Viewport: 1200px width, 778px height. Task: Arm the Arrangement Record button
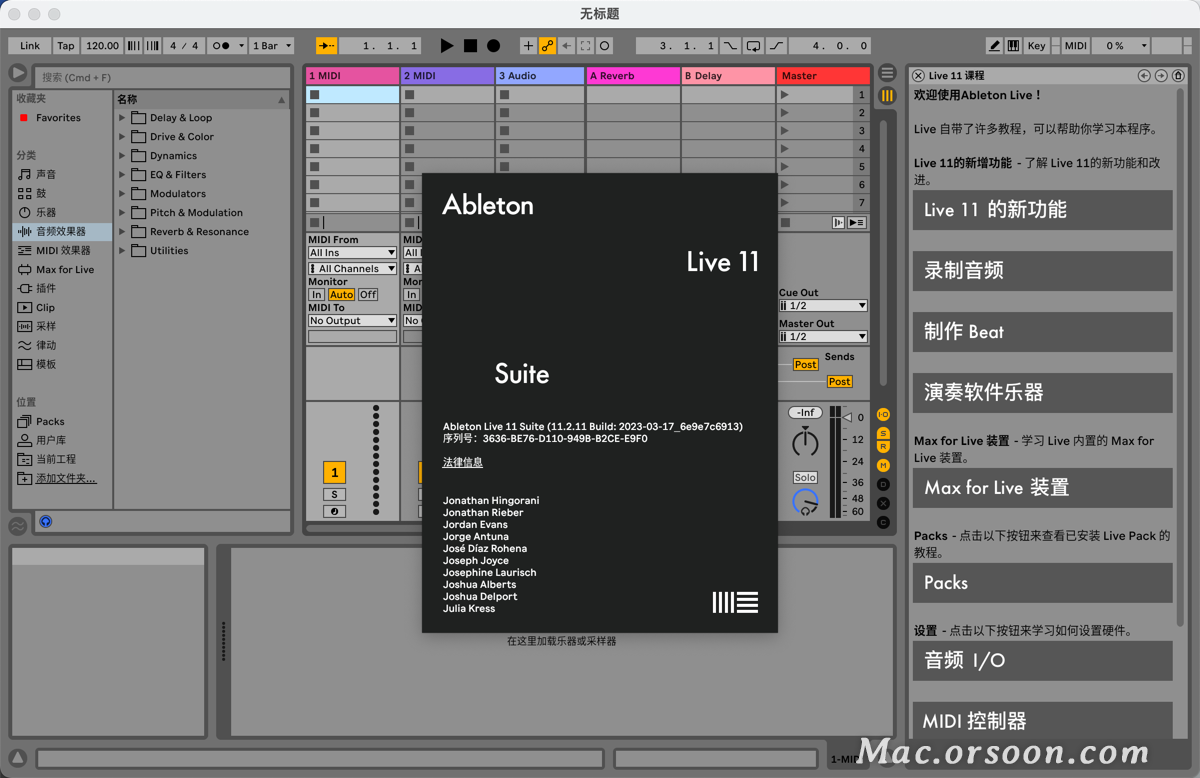click(x=493, y=46)
